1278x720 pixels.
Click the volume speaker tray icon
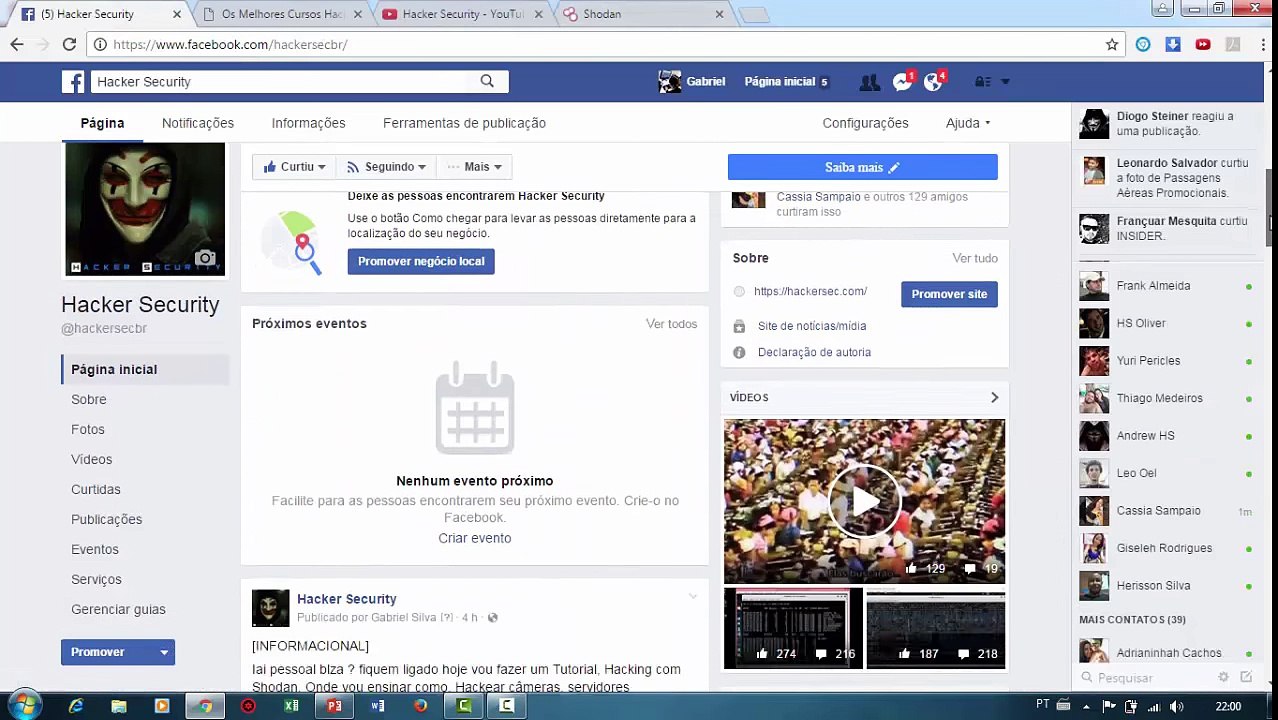pyautogui.click(x=1176, y=706)
